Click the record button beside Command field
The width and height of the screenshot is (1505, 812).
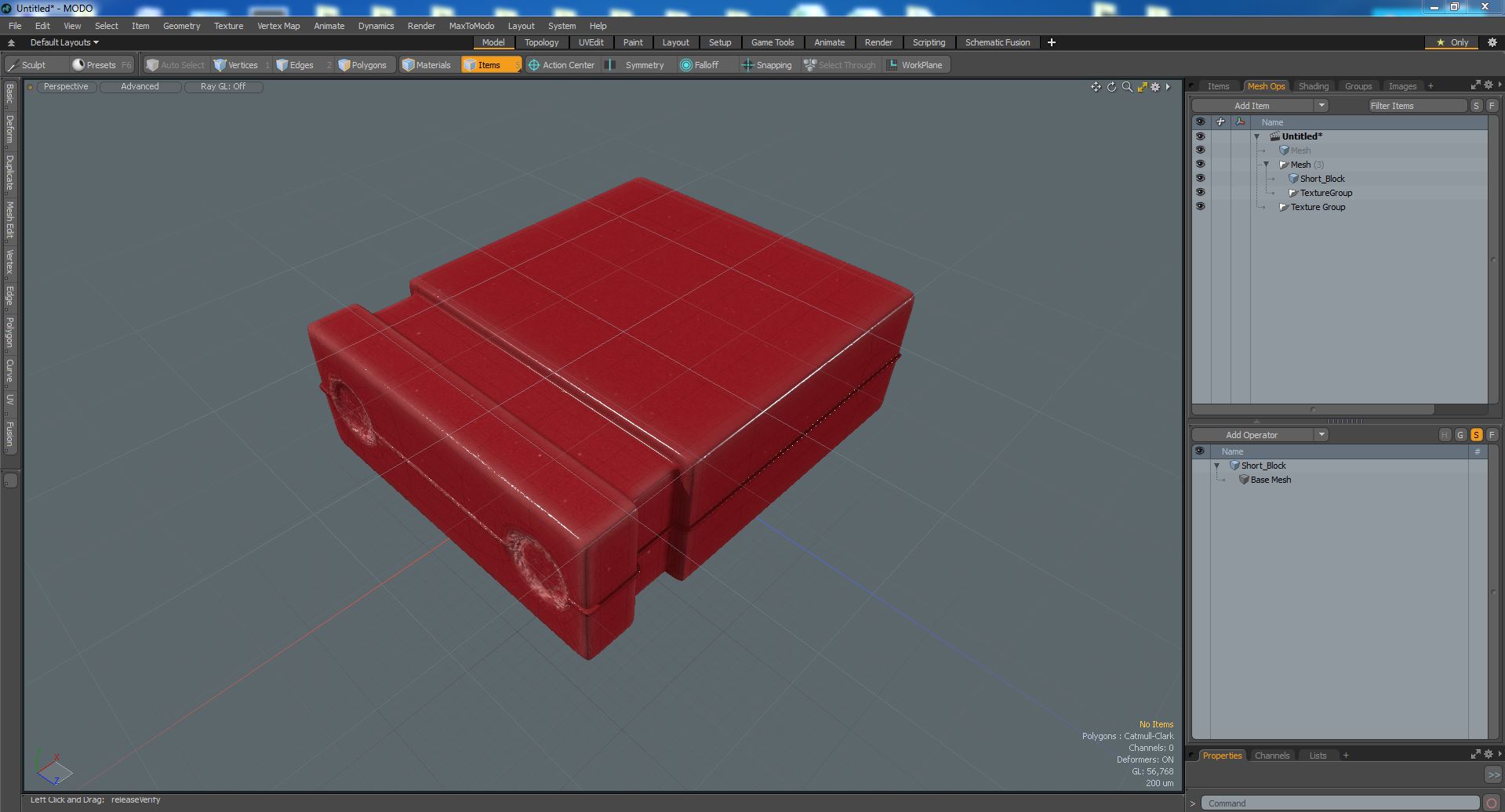click(1492, 803)
